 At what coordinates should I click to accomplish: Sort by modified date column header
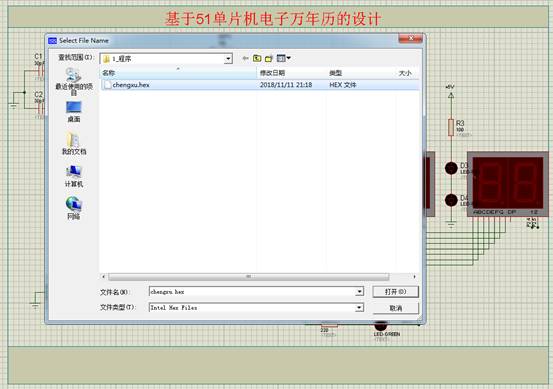click(292, 73)
